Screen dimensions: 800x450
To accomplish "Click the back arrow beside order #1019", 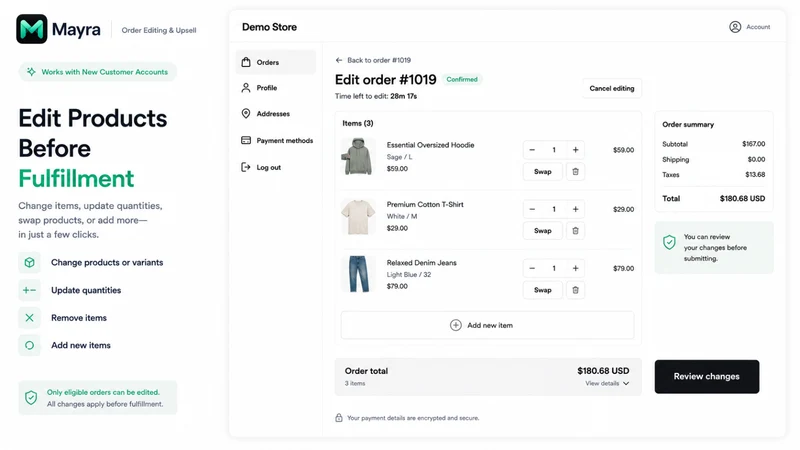I will click(x=339, y=60).
